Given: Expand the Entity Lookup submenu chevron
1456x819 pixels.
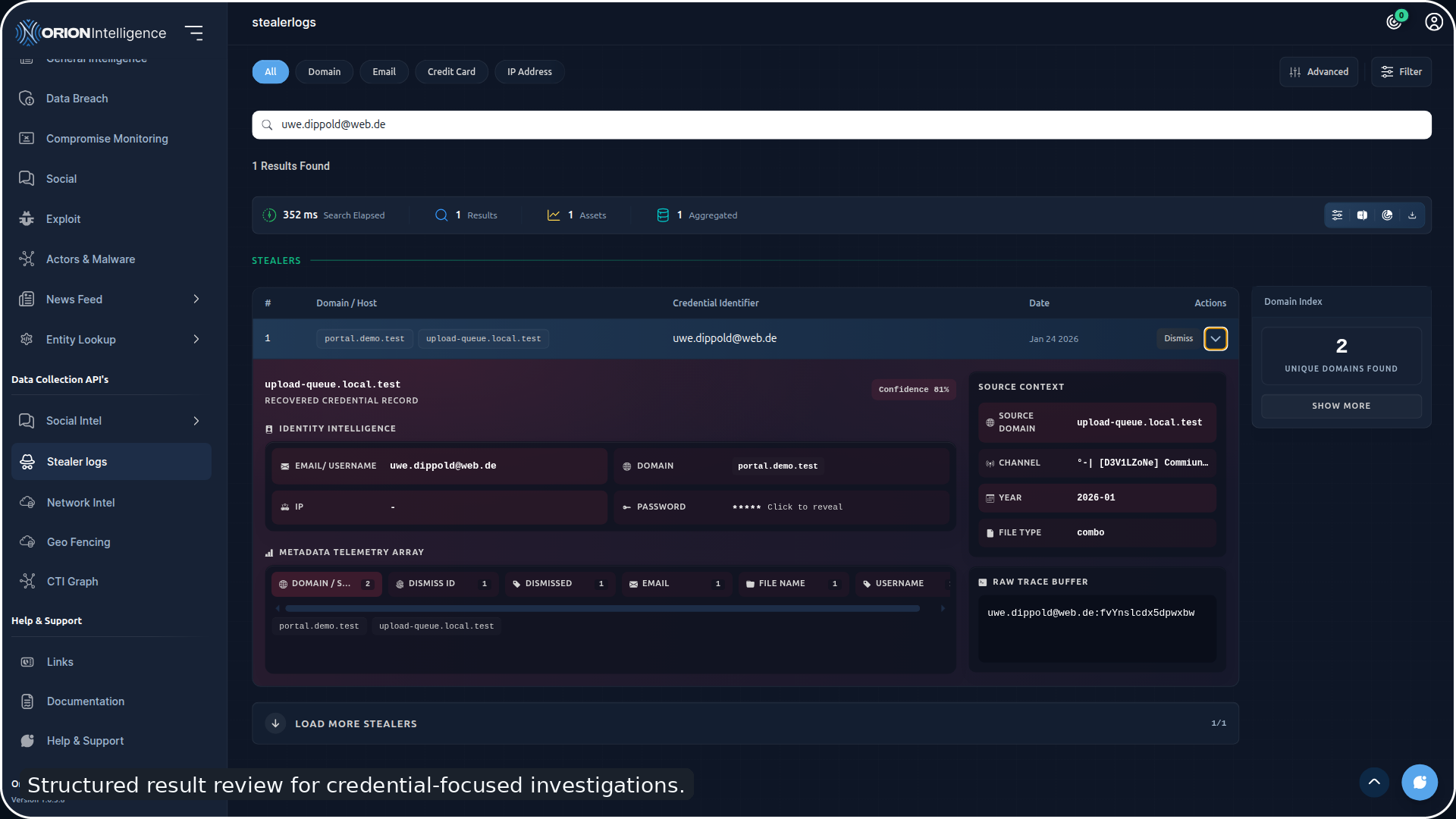Looking at the screenshot, I should pyautogui.click(x=196, y=340).
